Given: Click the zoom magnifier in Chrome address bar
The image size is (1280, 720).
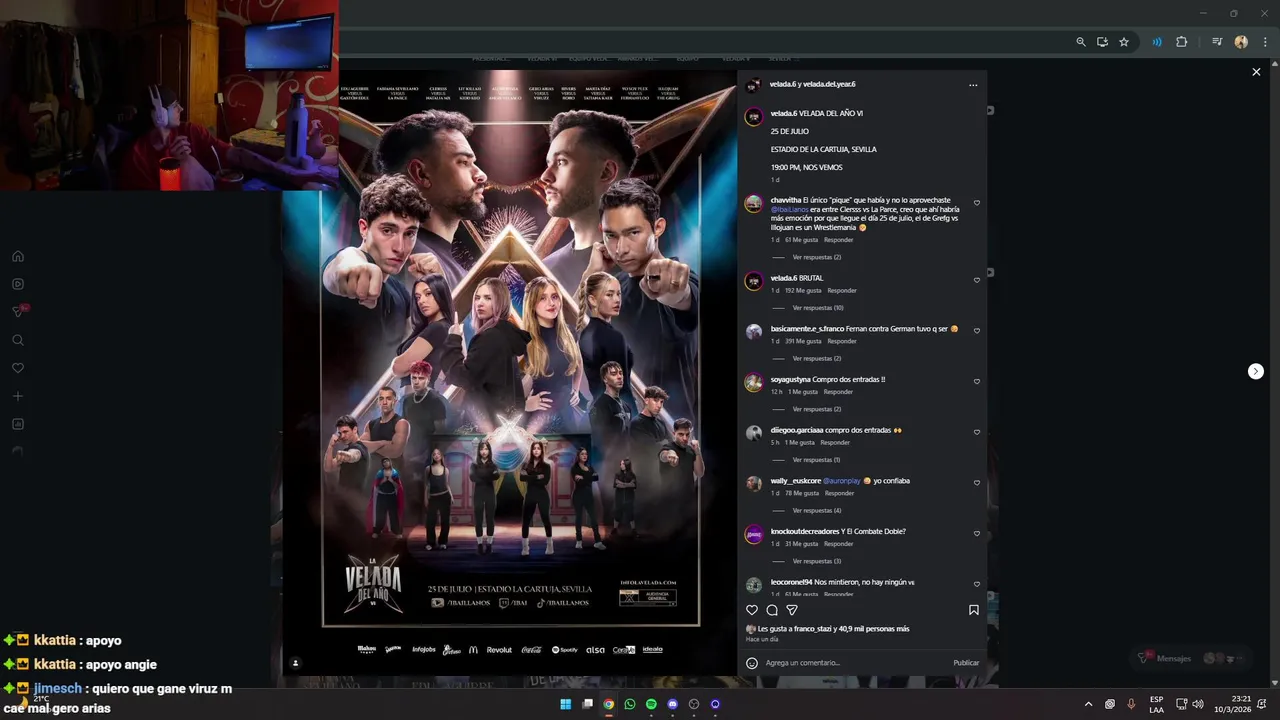Looking at the screenshot, I should tap(1081, 42).
